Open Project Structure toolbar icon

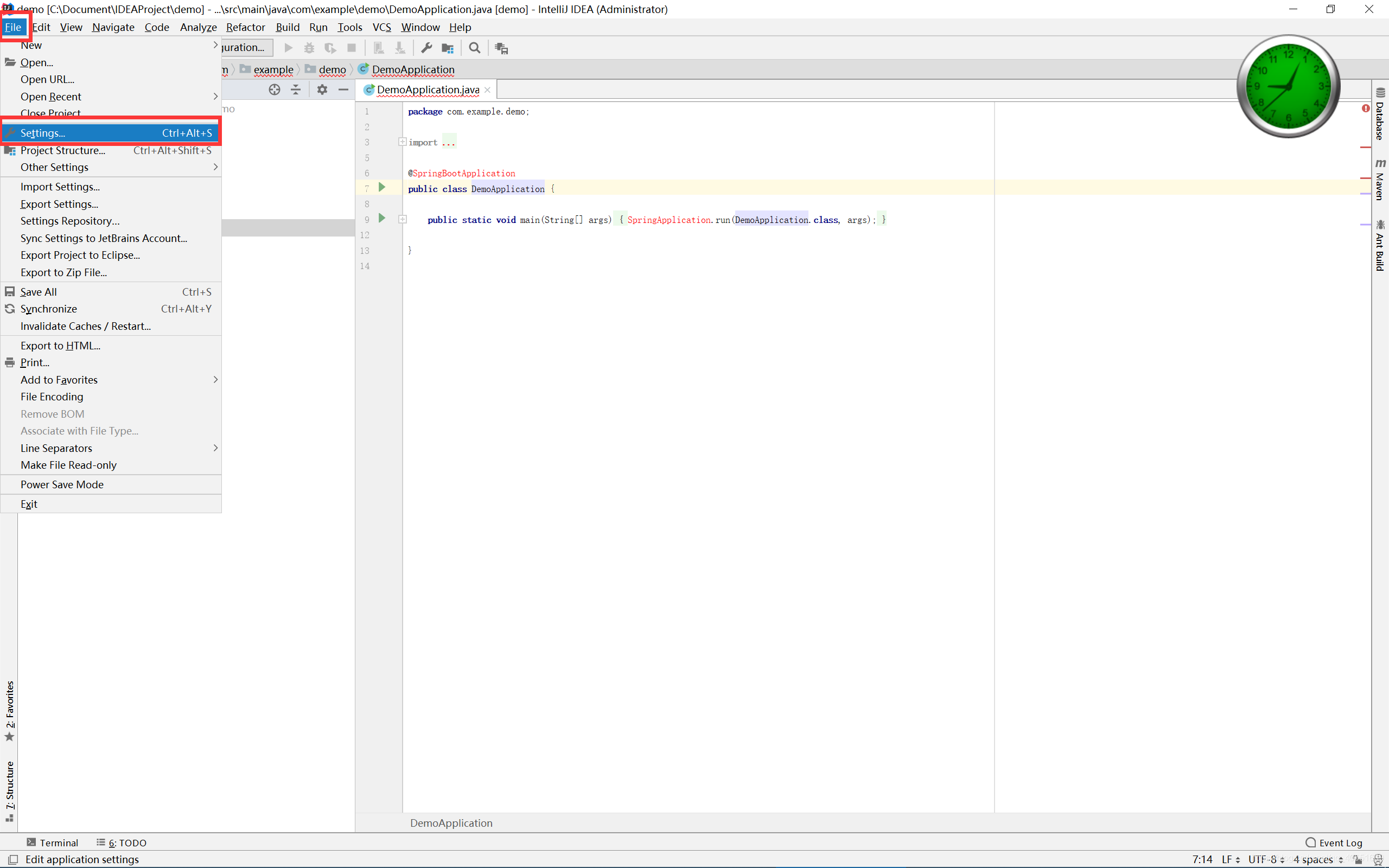(x=448, y=48)
